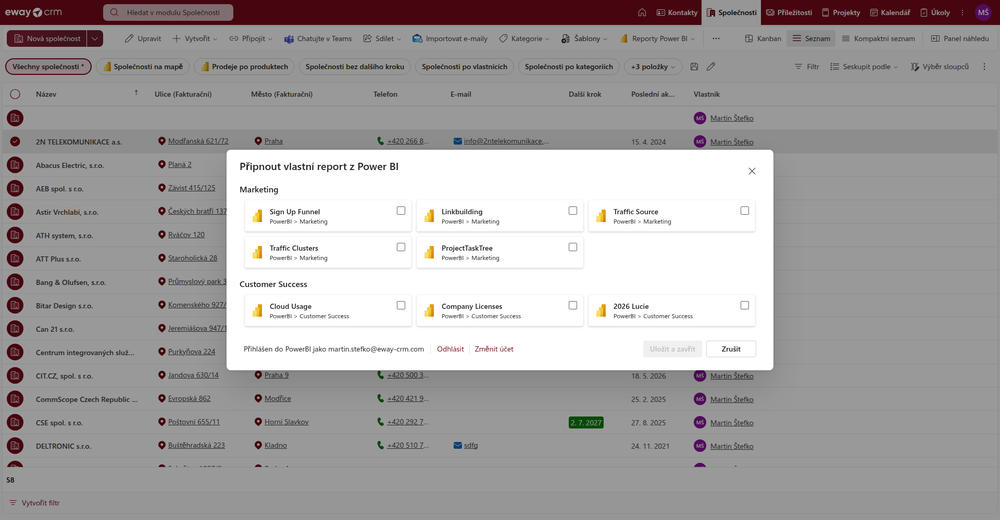Click the Změnit účet link
The image size is (1000, 520).
[x=494, y=349]
